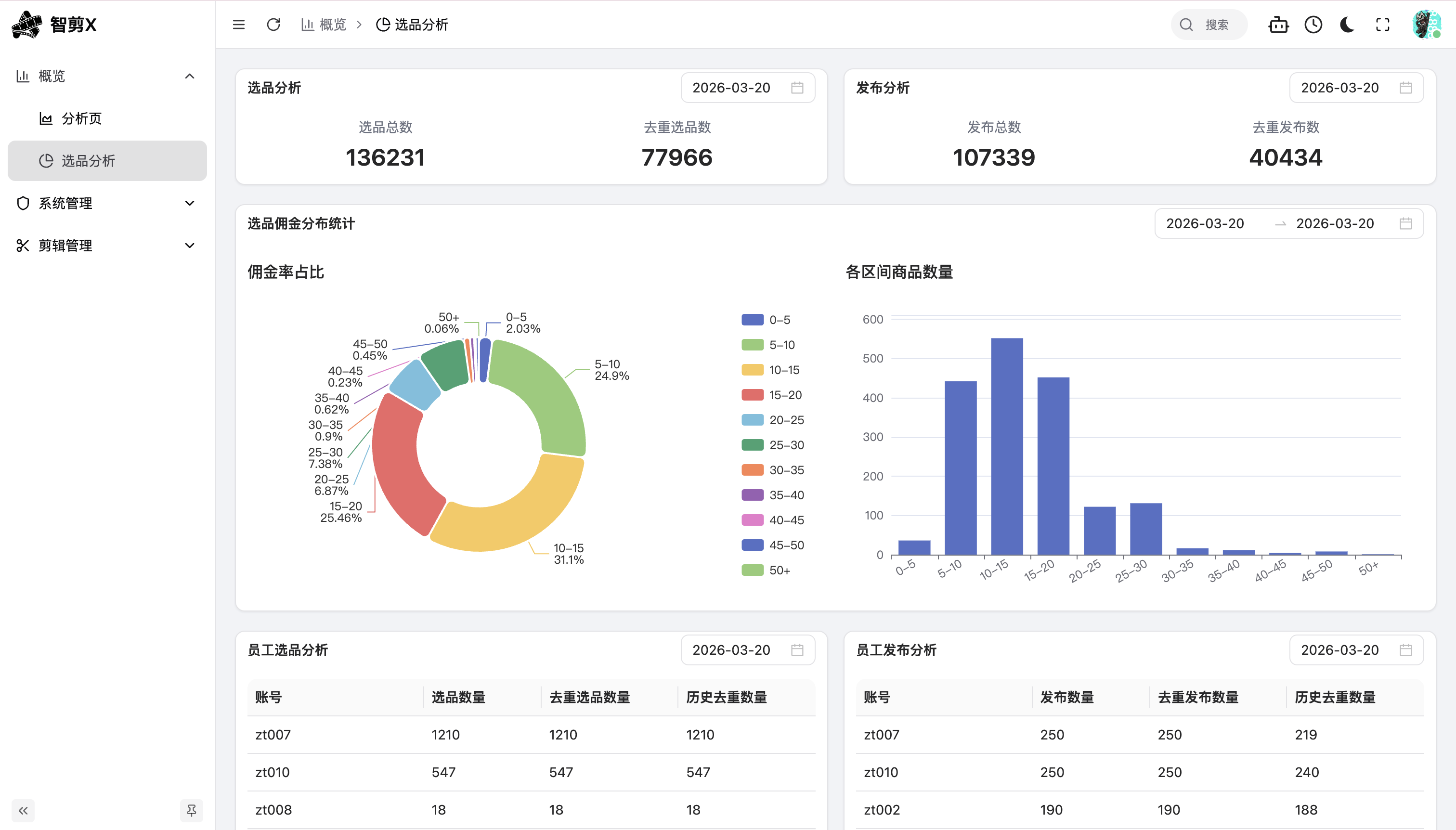This screenshot has height=830, width=1456.
Task: Open the history clock icon in top bar
Action: (x=1313, y=25)
